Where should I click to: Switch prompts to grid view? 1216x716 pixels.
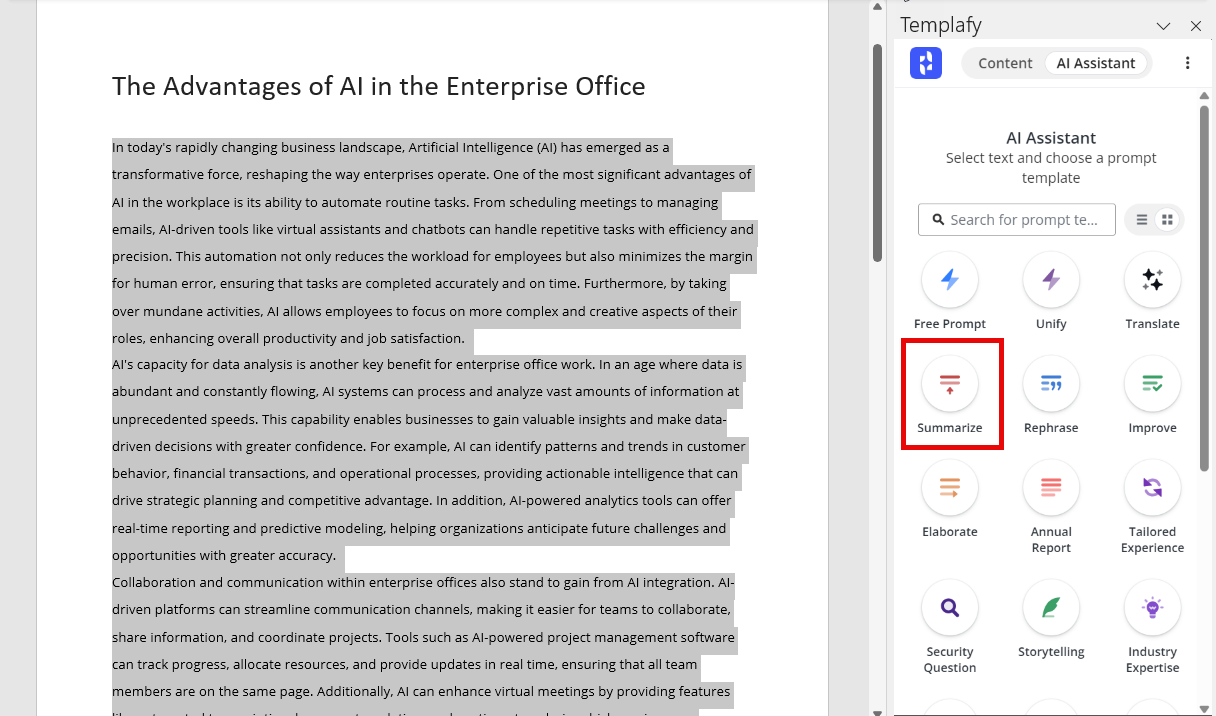click(x=1167, y=220)
